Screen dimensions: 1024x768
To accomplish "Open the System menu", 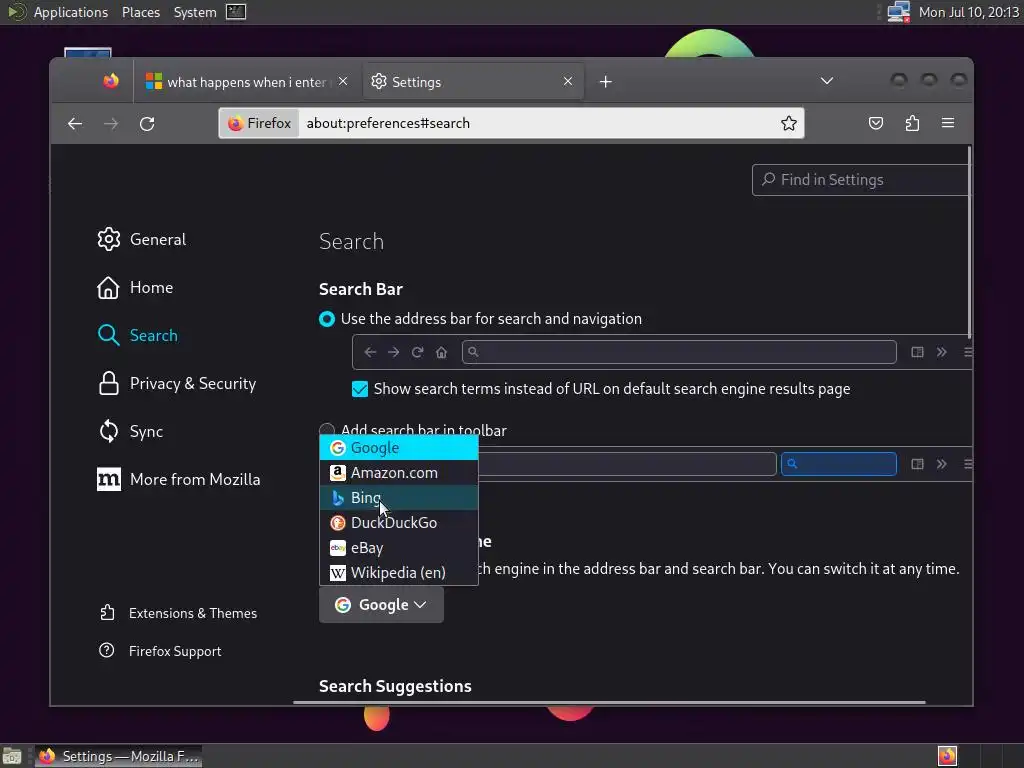I will tap(195, 12).
